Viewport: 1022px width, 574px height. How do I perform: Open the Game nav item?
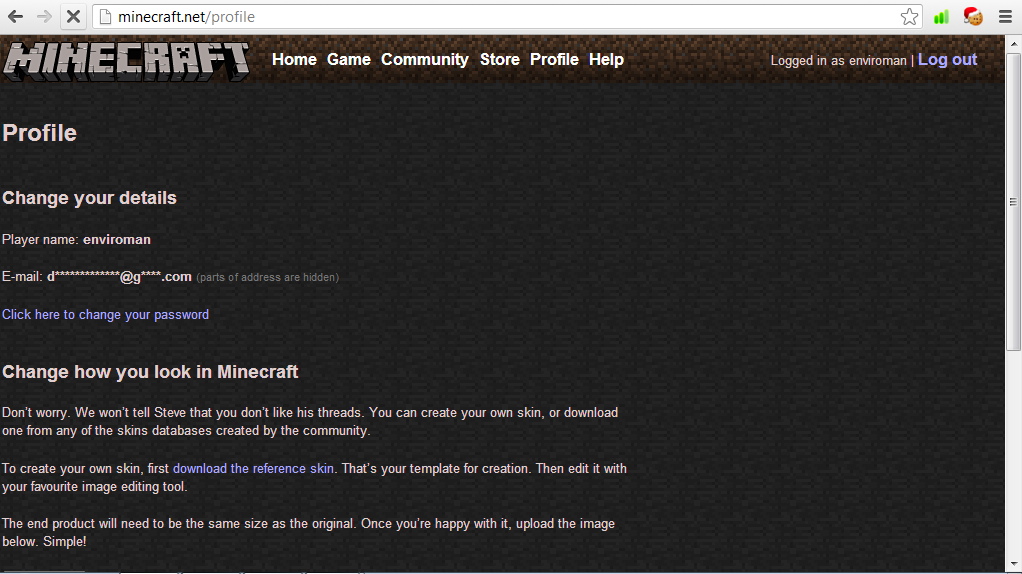coord(349,59)
